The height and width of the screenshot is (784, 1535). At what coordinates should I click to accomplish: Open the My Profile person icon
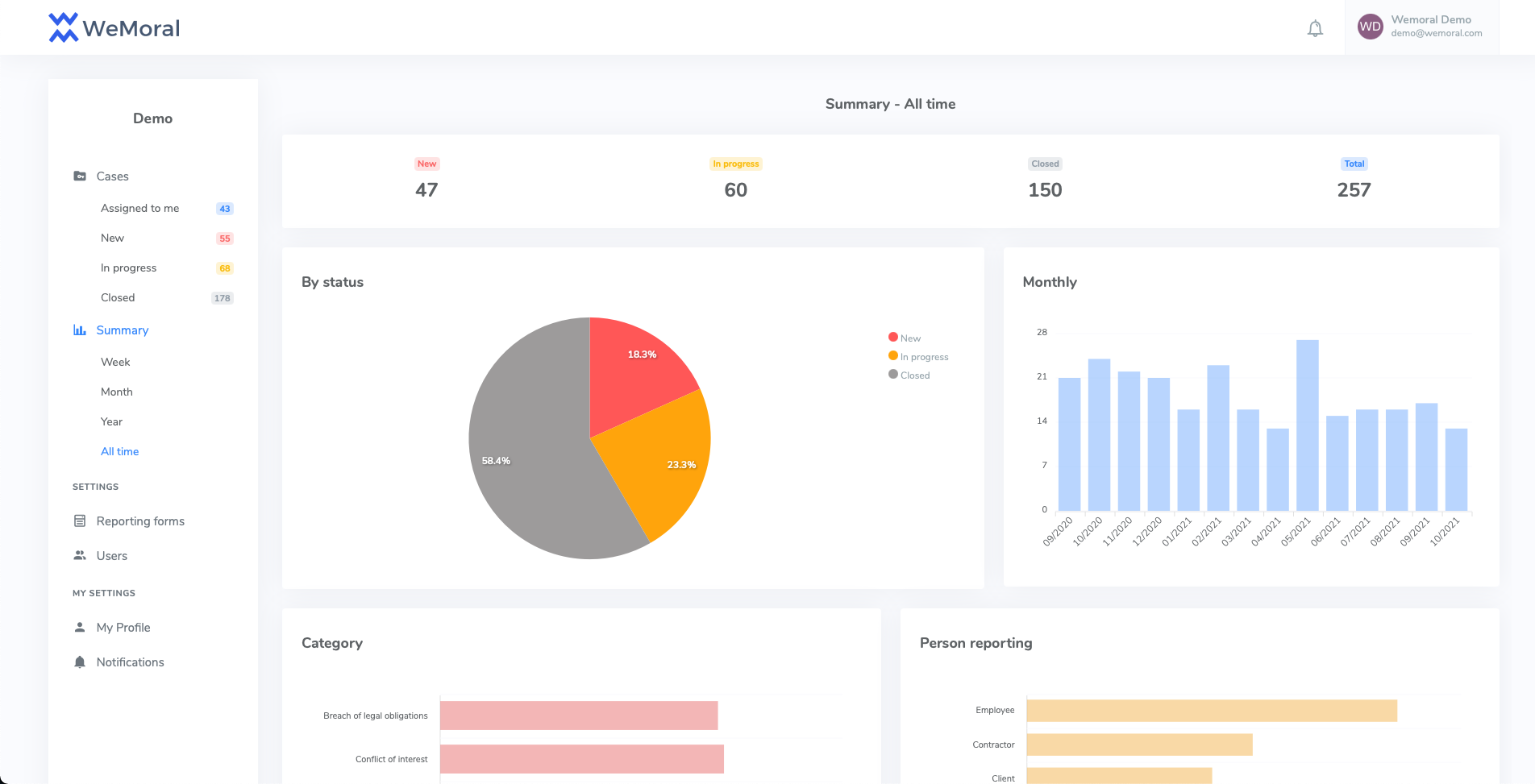click(80, 627)
